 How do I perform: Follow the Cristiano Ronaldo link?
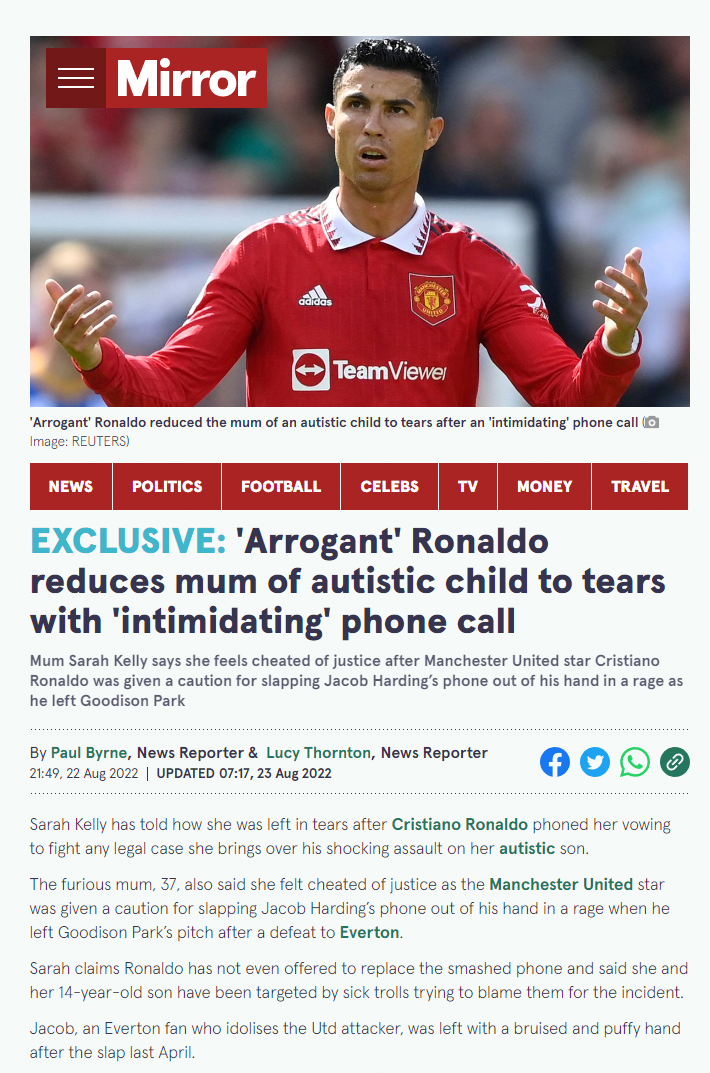coord(460,825)
